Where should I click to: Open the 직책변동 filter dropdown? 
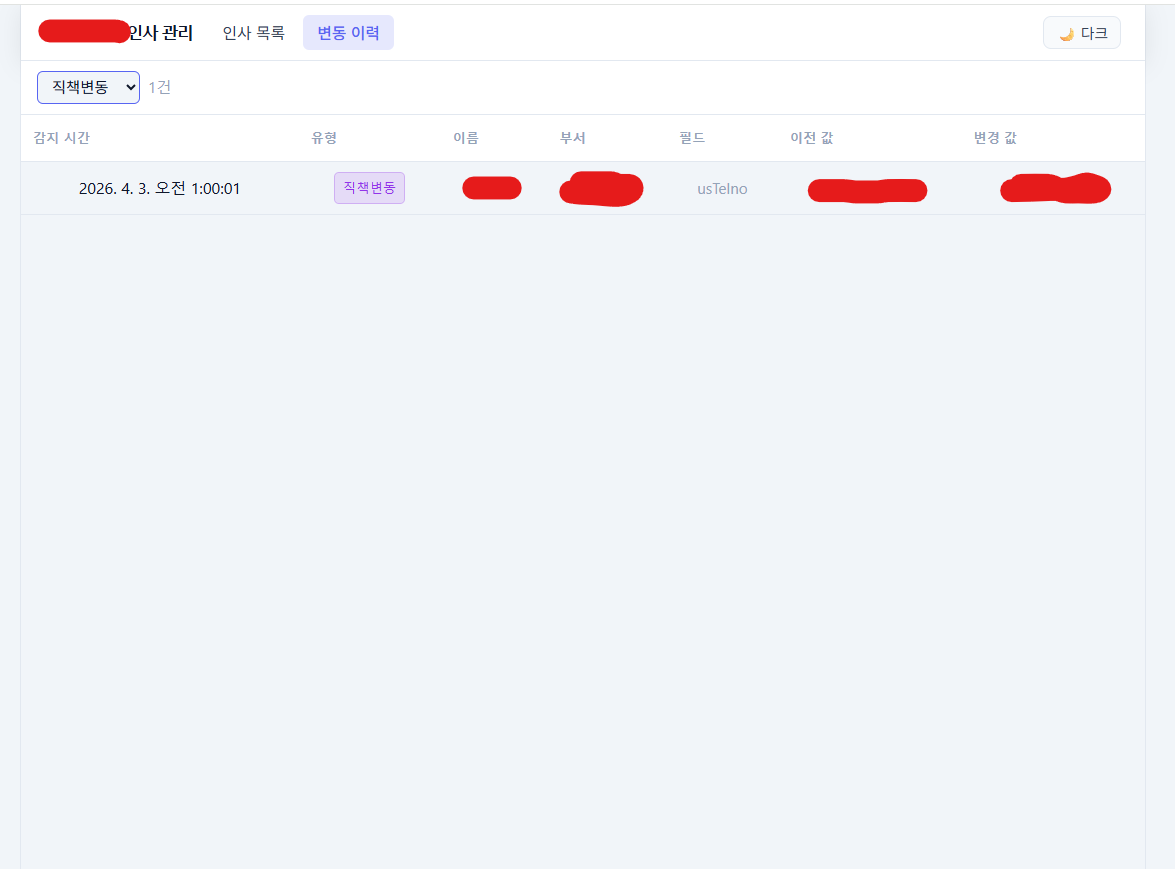click(88, 87)
